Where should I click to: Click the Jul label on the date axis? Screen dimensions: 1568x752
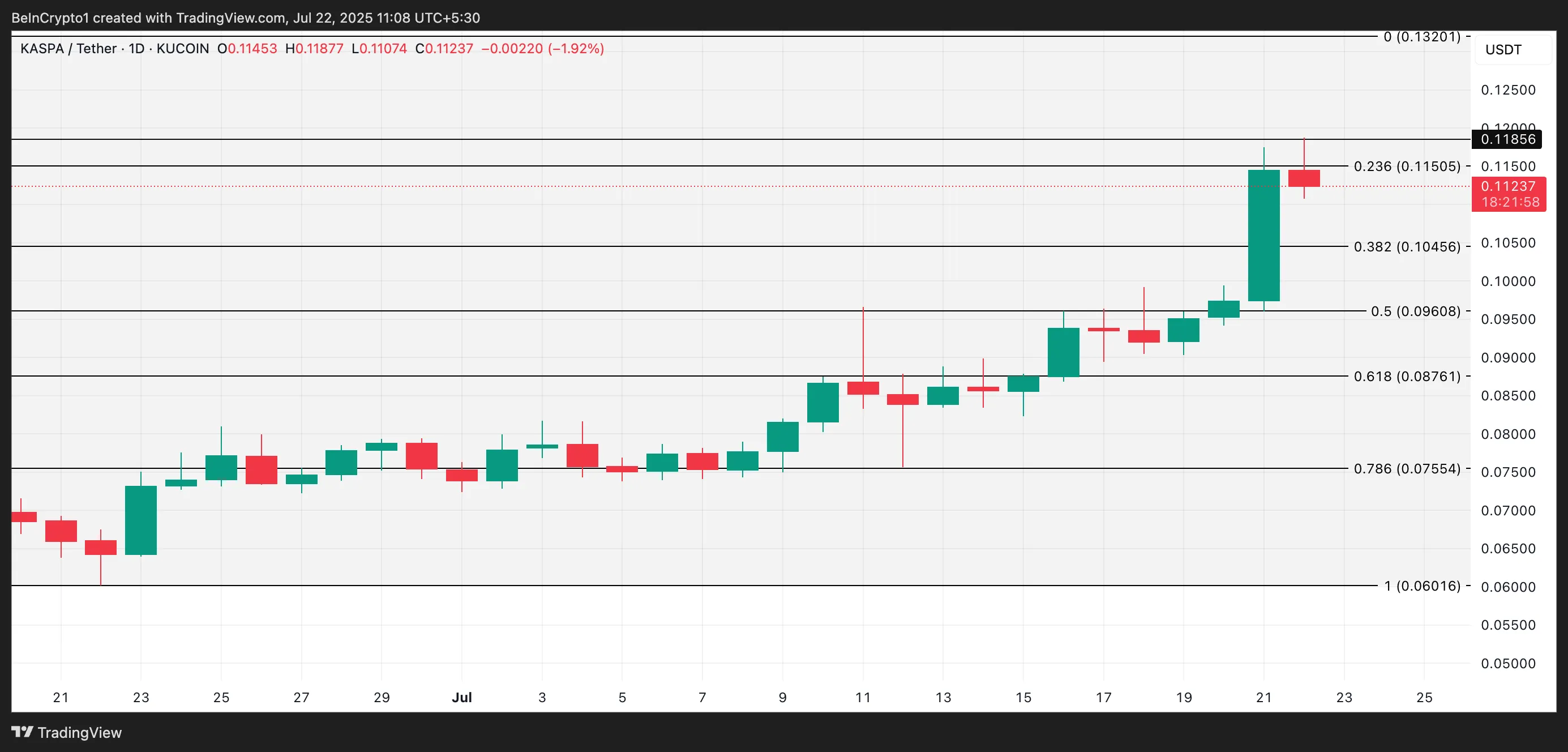pyautogui.click(x=463, y=698)
